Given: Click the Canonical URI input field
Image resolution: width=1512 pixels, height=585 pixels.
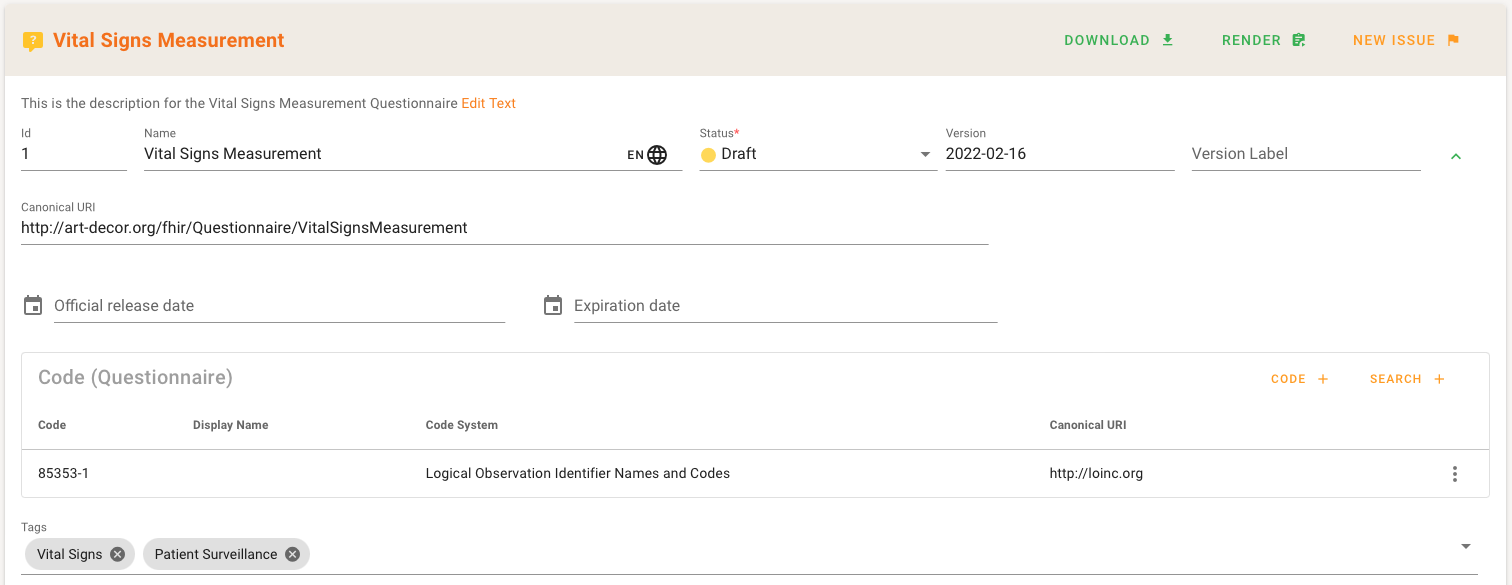Looking at the screenshot, I should (x=504, y=228).
